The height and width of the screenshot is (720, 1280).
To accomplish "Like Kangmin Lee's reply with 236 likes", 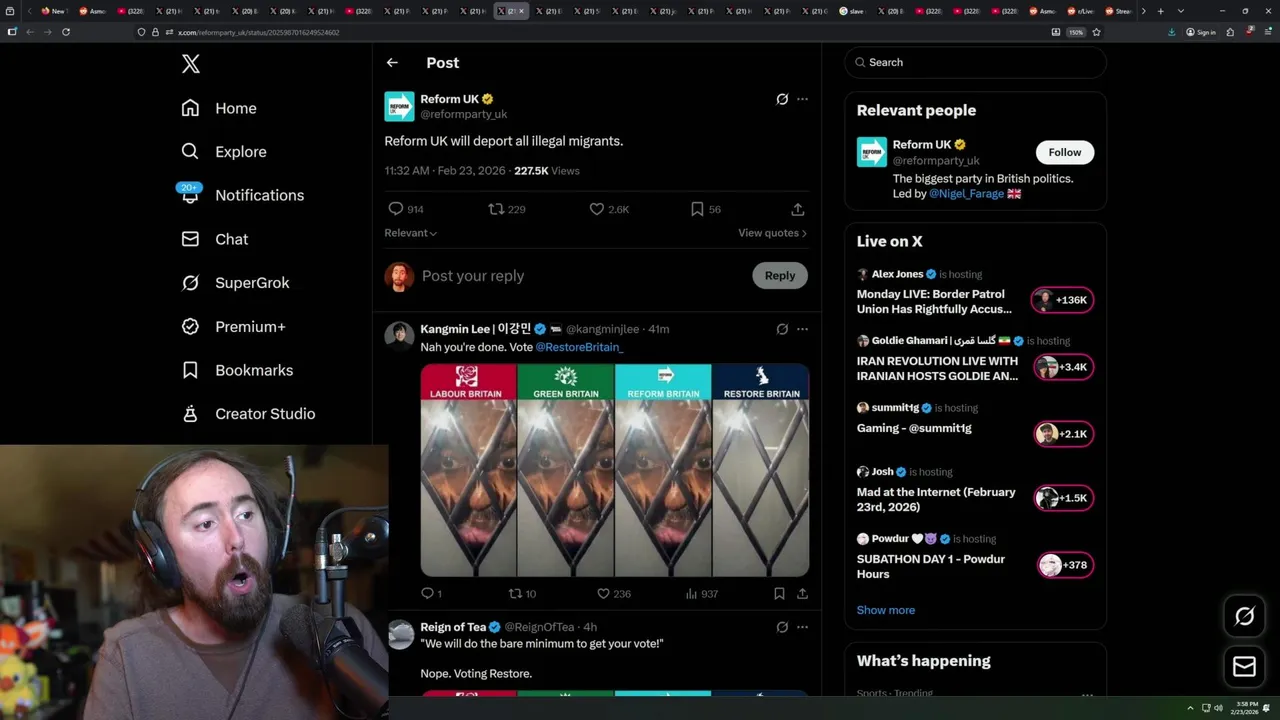I will tap(613, 593).
